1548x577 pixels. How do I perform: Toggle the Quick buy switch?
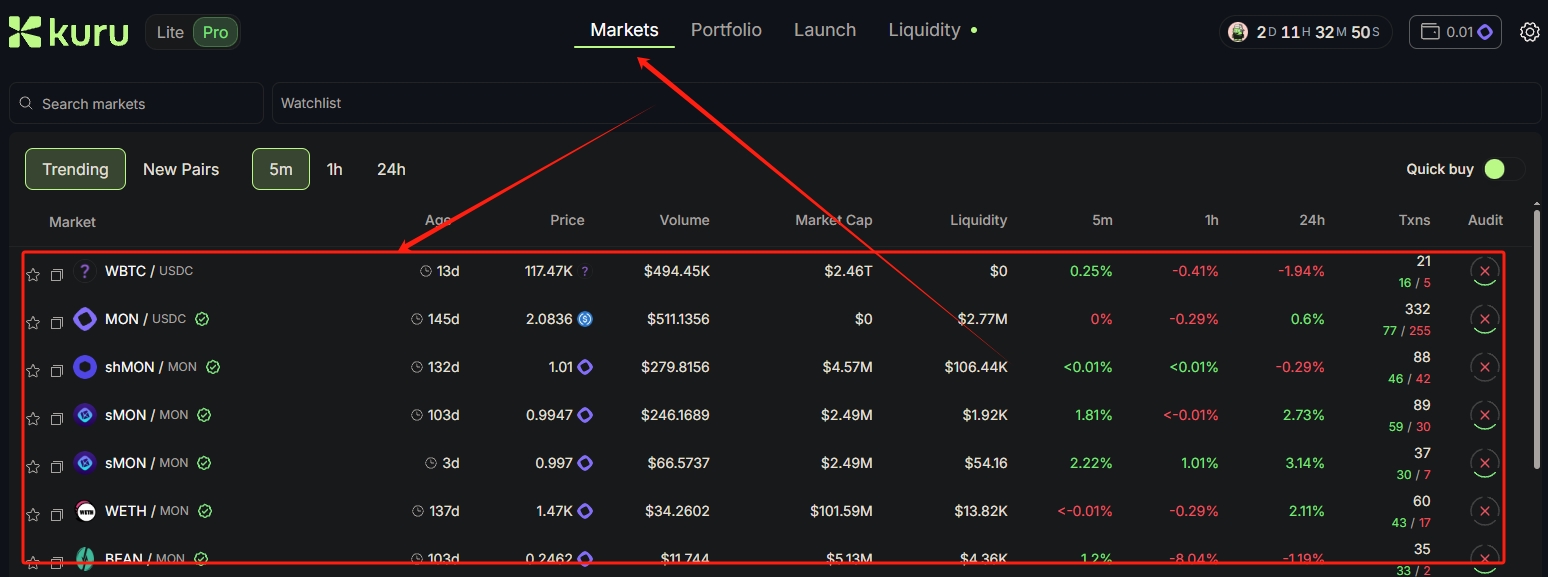point(1503,169)
